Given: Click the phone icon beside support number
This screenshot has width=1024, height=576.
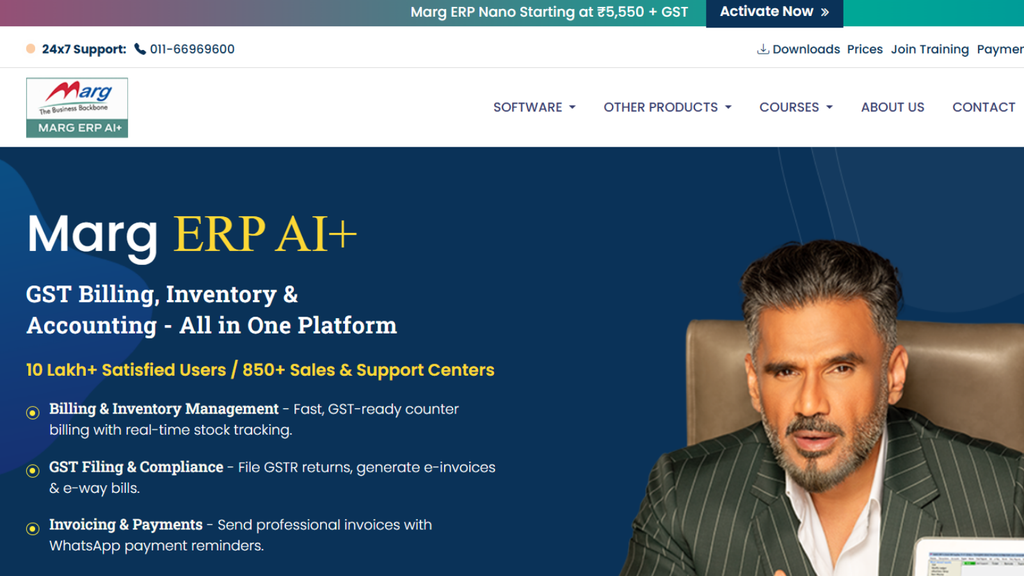Looking at the screenshot, I should point(140,49).
